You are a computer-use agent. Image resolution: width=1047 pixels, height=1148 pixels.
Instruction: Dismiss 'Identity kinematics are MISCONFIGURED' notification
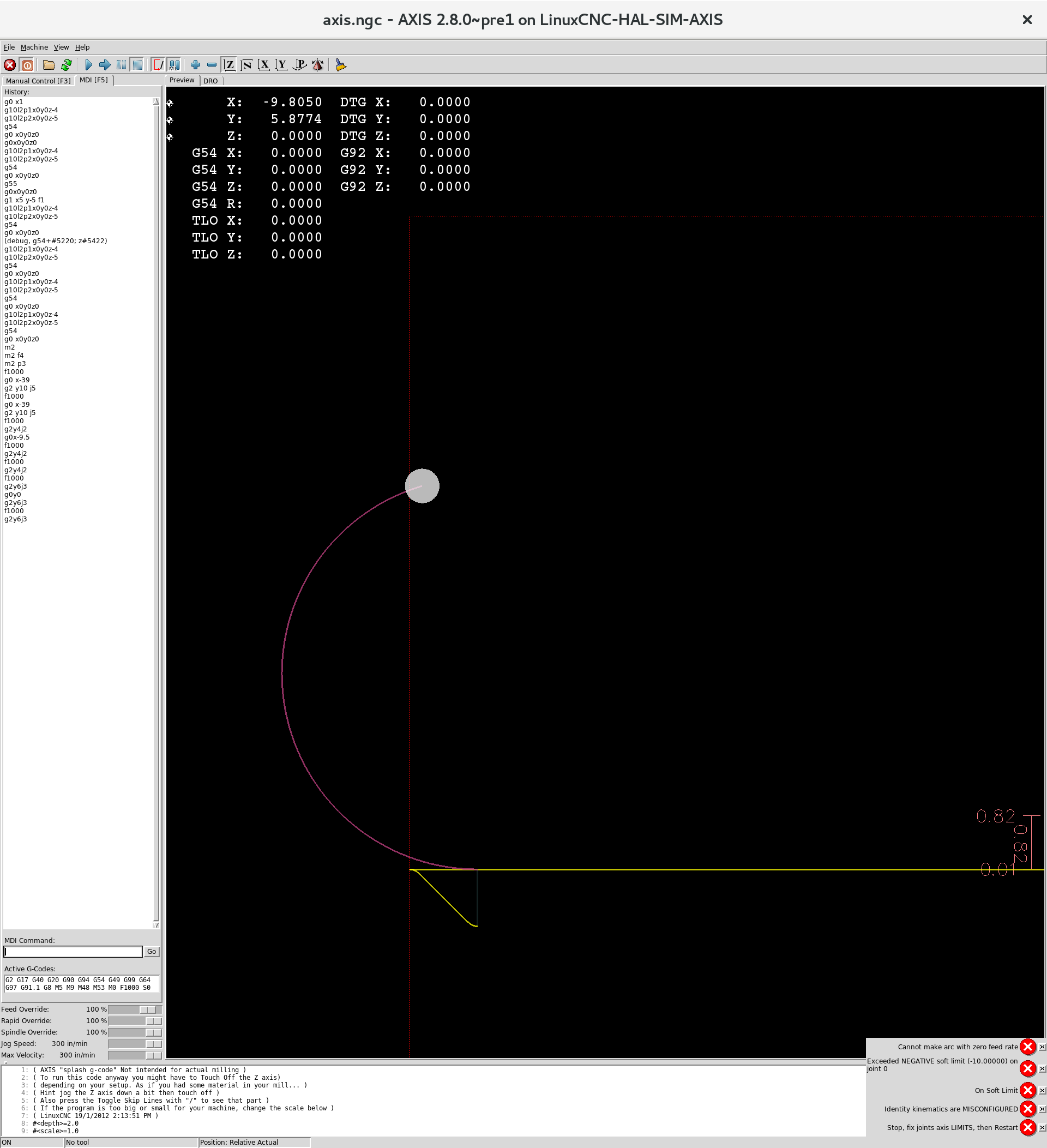click(1042, 1109)
